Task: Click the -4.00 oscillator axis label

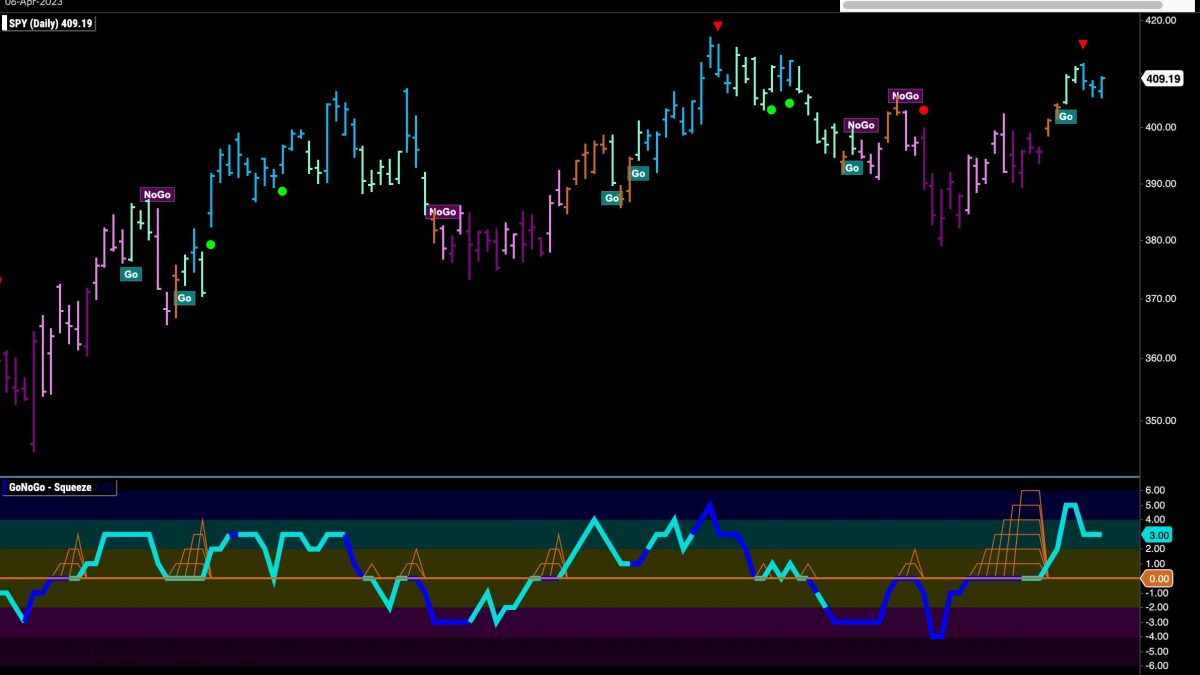Action: (x=1155, y=636)
